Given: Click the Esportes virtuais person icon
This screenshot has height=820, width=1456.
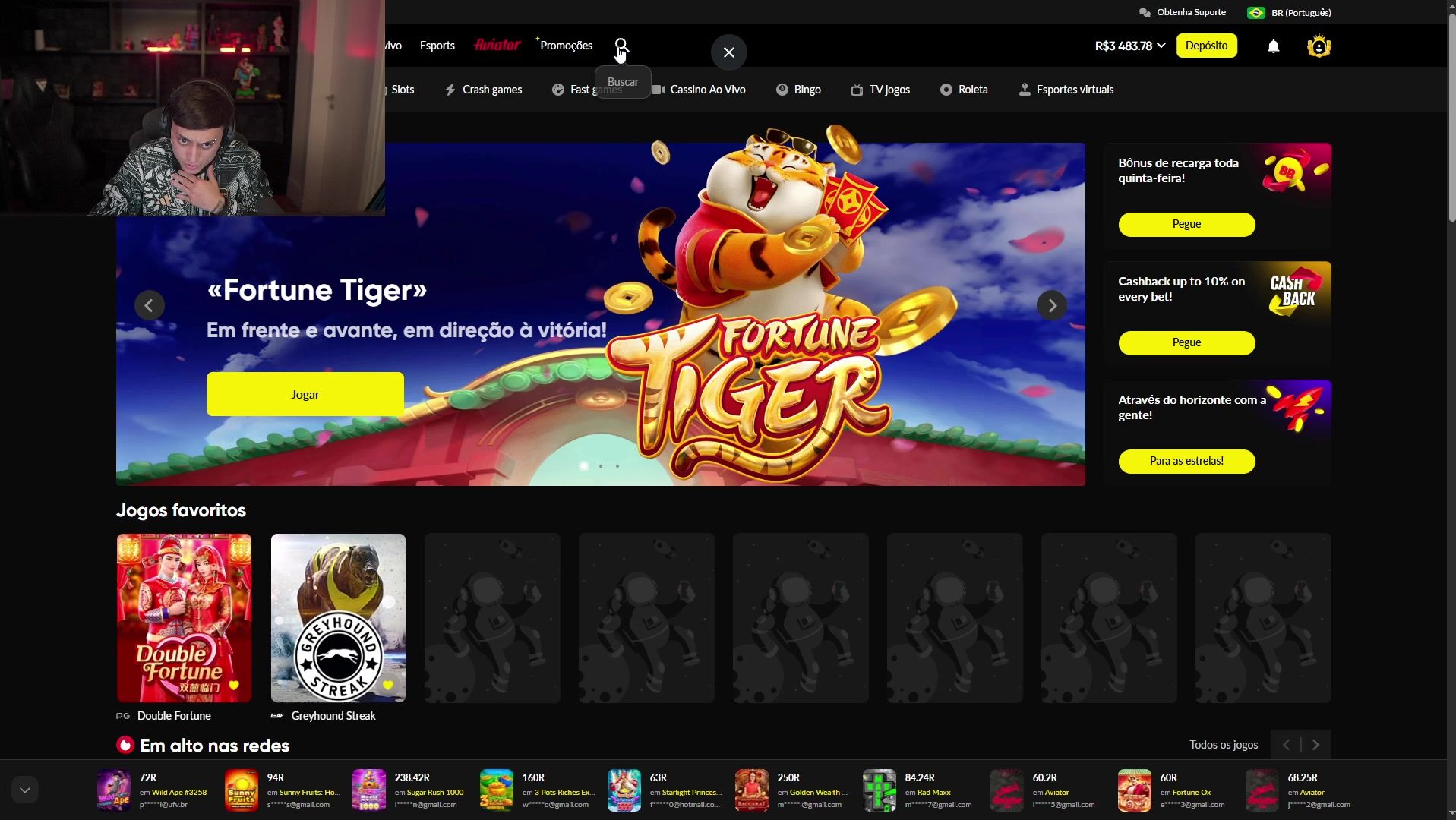Looking at the screenshot, I should click(1025, 90).
